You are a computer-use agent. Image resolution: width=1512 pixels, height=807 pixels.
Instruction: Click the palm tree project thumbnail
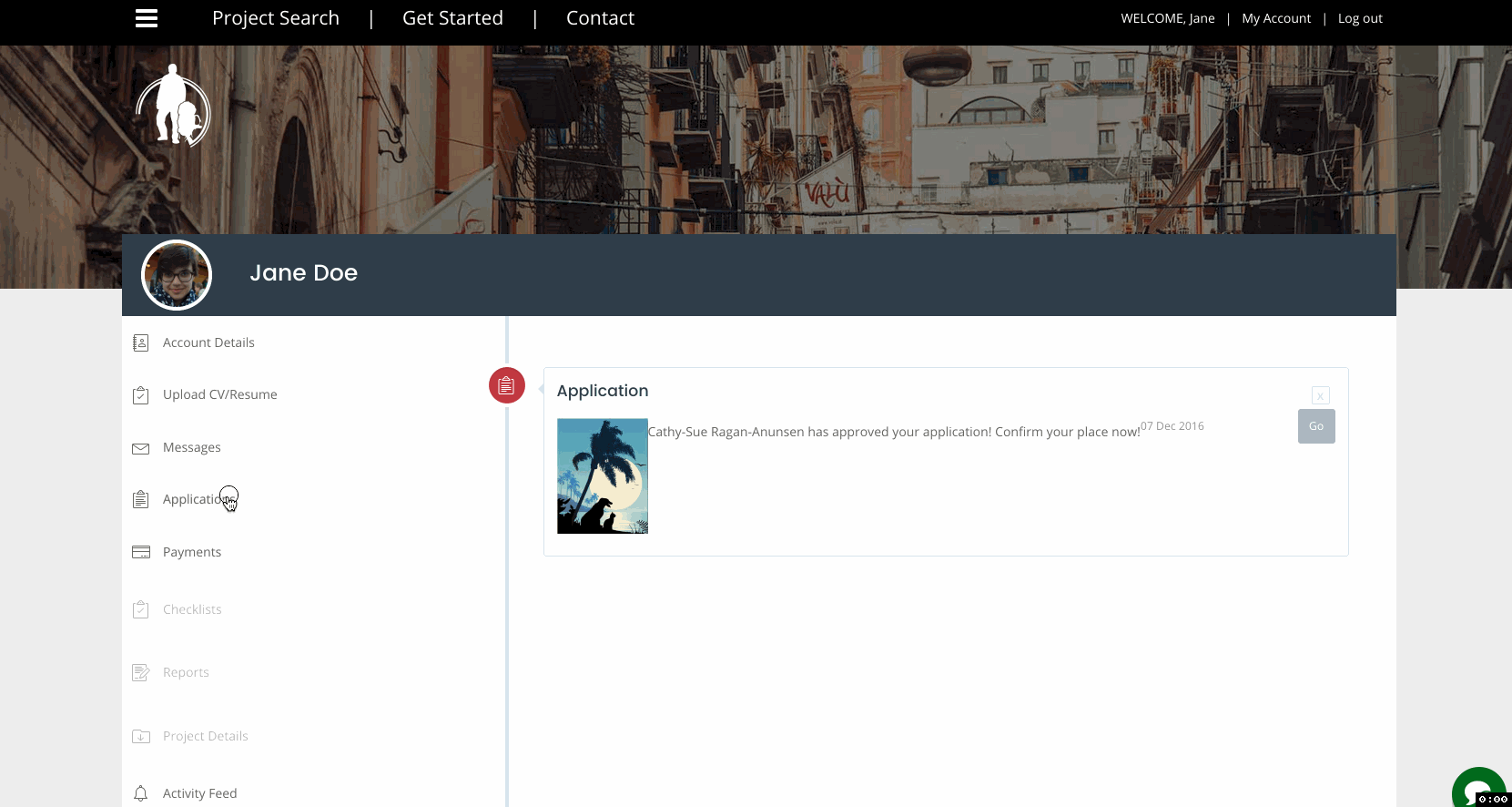tap(603, 475)
